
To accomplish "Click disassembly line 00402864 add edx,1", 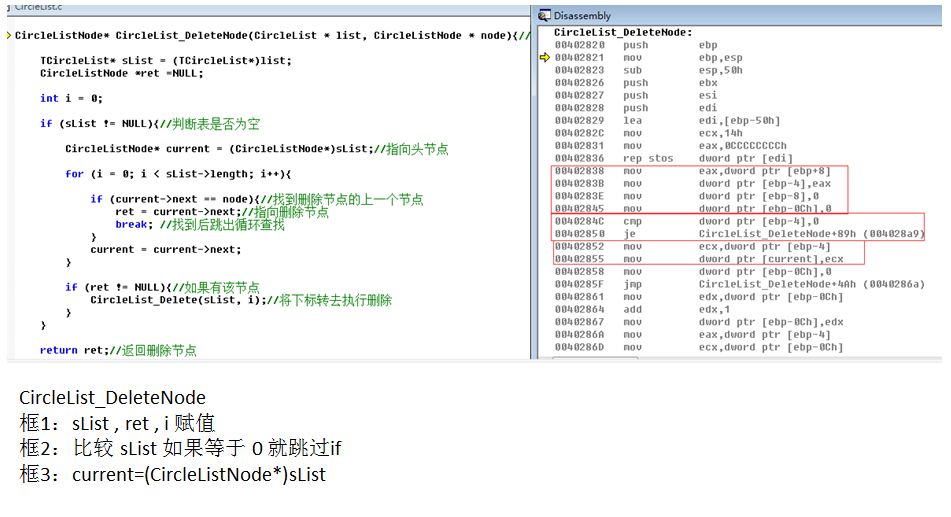I will (642, 309).
